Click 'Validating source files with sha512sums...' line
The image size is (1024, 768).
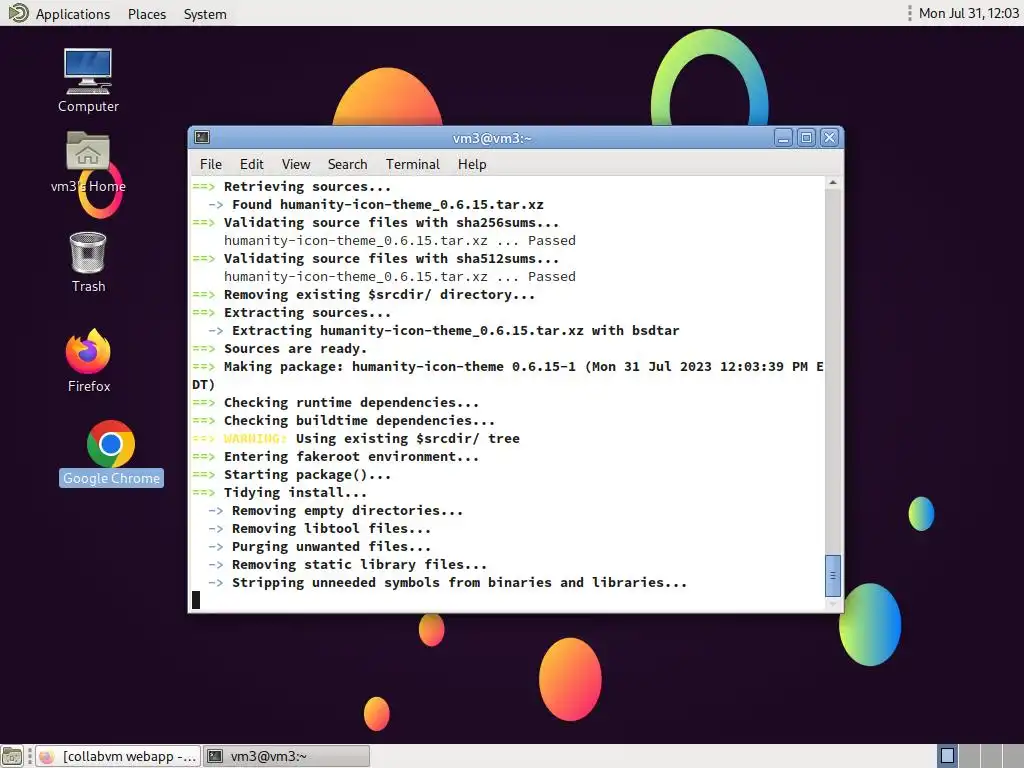(x=376, y=259)
